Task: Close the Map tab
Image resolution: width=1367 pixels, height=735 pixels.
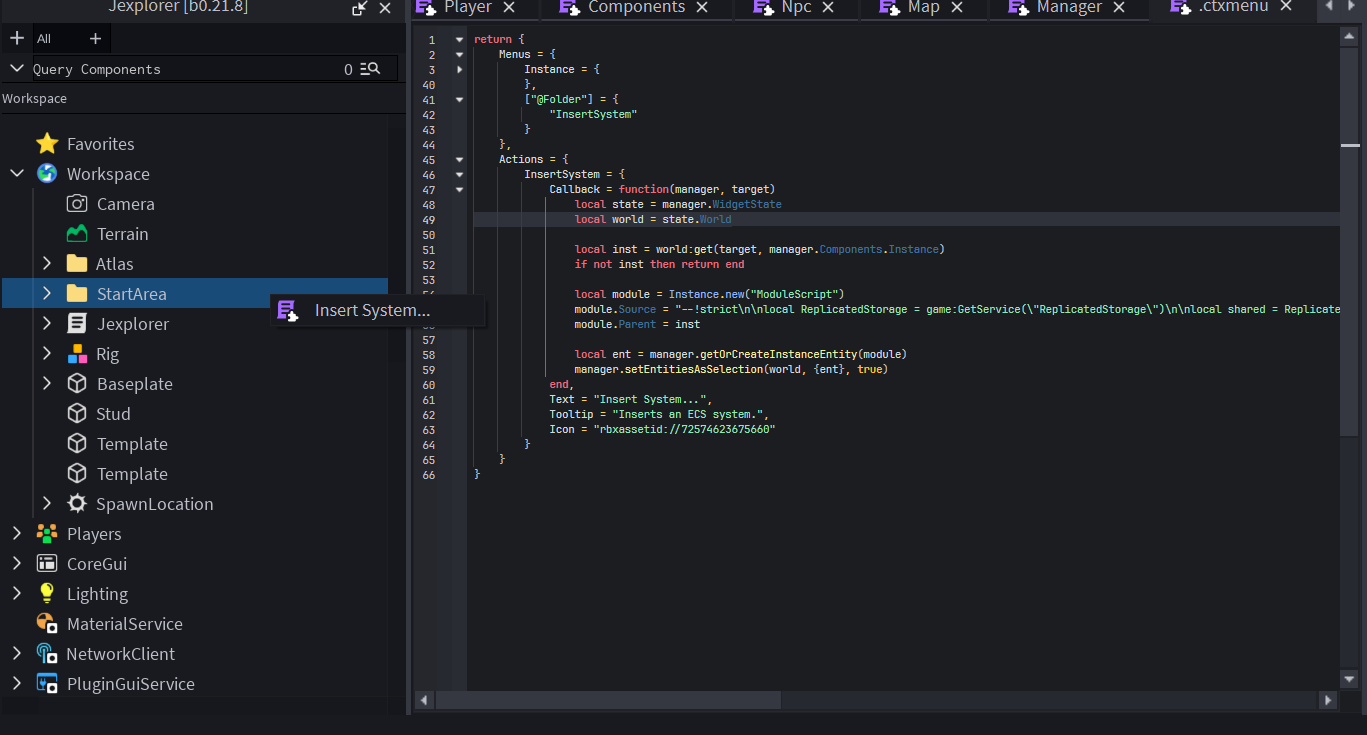Action: (x=957, y=7)
